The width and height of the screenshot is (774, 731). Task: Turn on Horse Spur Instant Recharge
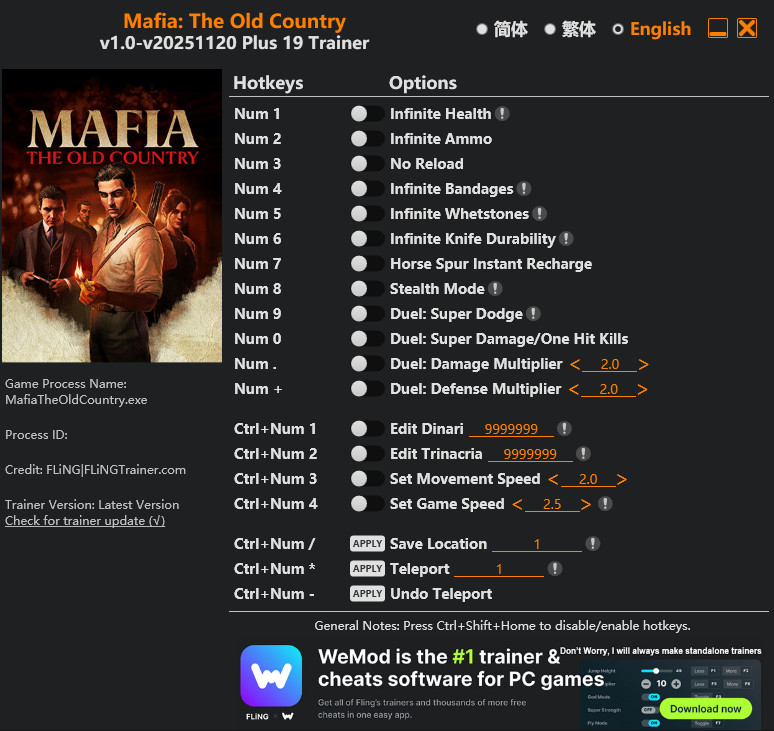[367, 264]
